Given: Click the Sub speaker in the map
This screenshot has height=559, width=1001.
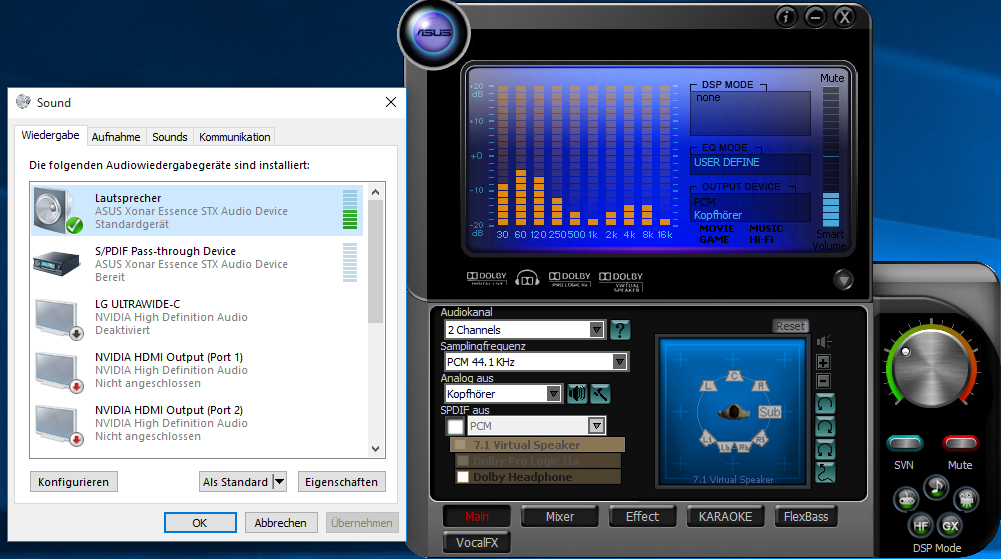Looking at the screenshot, I should point(769,412).
